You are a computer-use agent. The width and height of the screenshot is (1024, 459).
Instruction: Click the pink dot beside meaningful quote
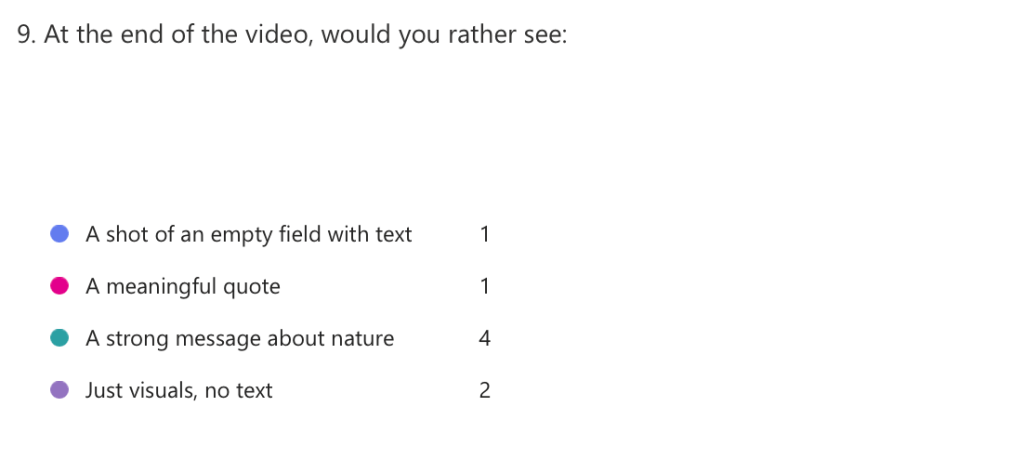(60, 287)
